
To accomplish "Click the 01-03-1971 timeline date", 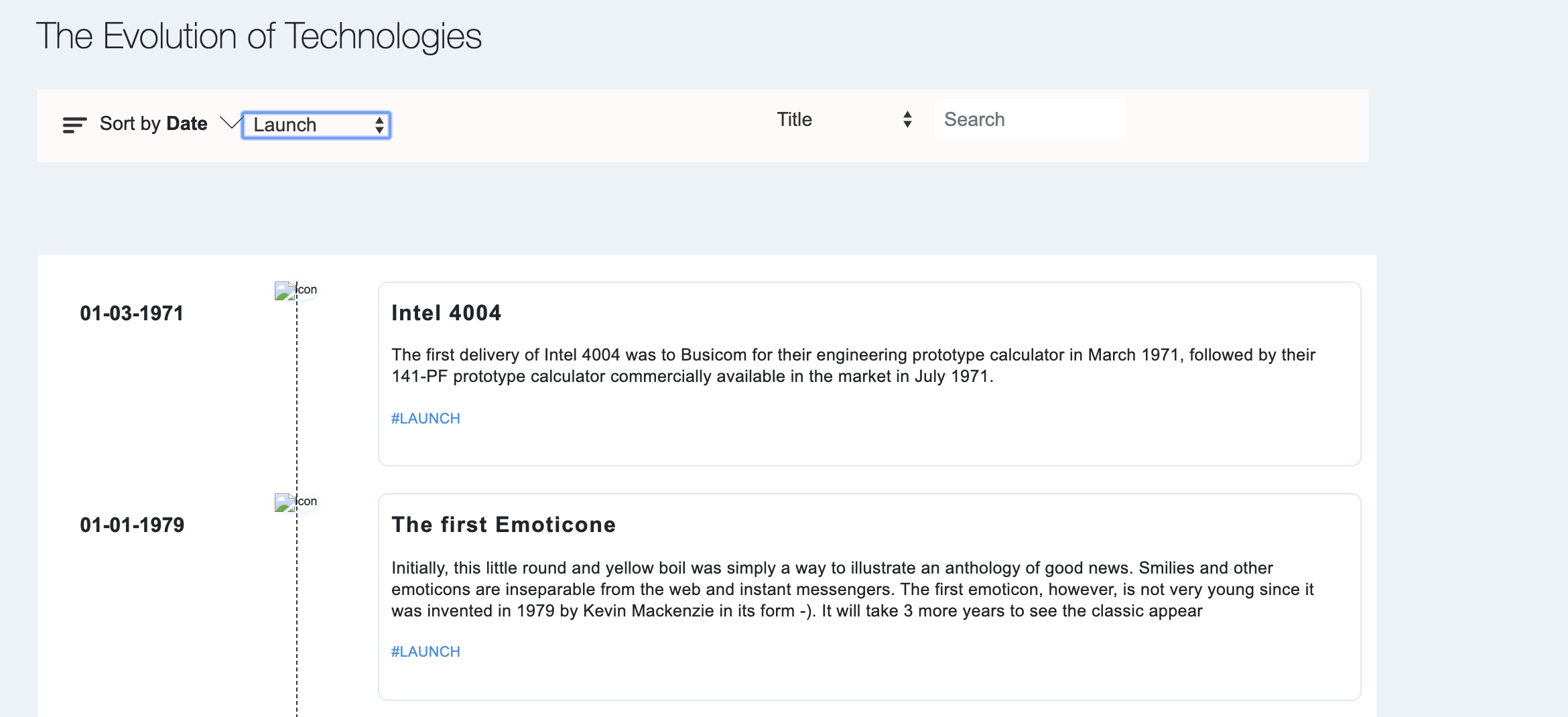I will pyautogui.click(x=131, y=314).
